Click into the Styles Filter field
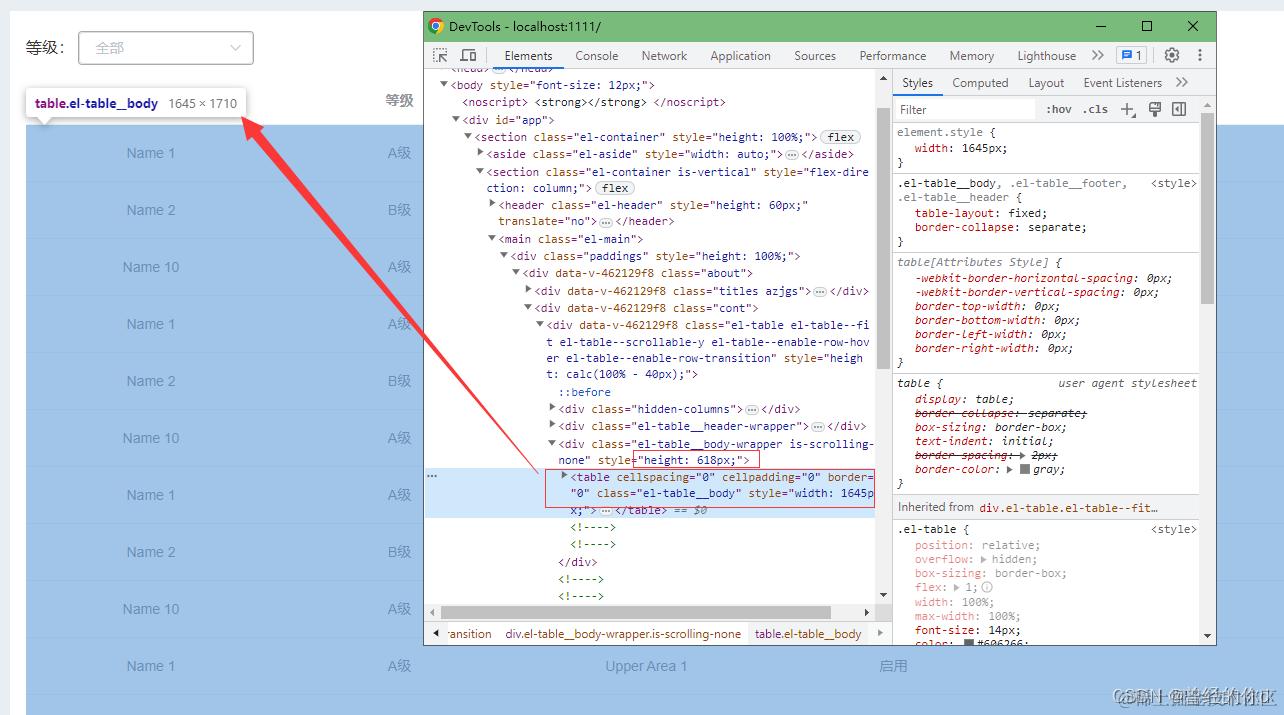The height and width of the screenshot is (715, 1284). click(x=965, y=110)
